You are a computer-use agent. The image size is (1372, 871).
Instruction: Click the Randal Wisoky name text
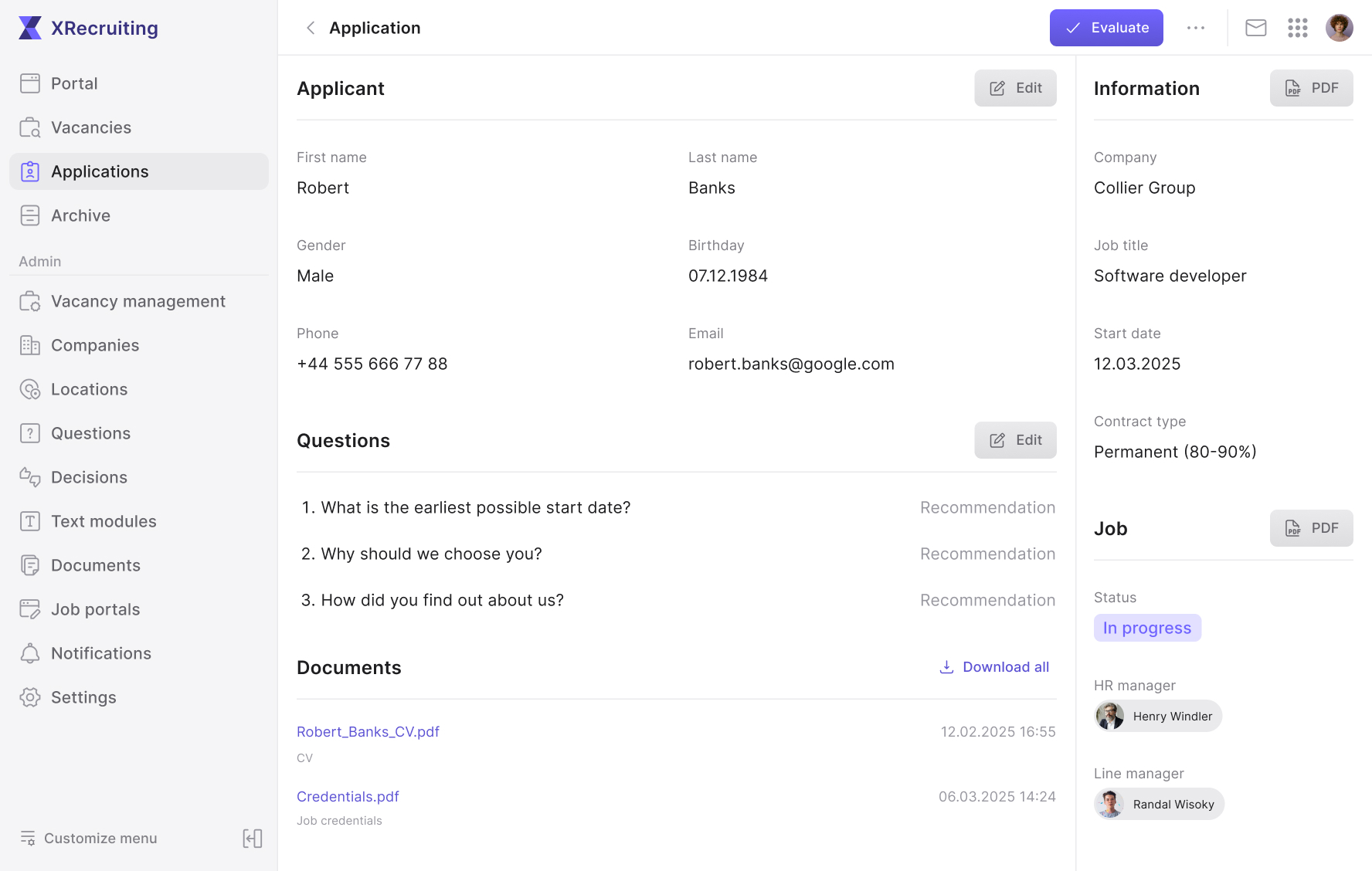point(1173,805)
